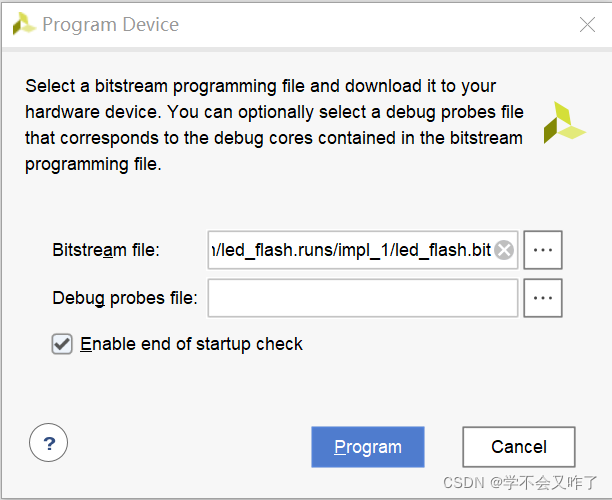
Task: Click into the Bitstream file path field
Action: click(351, 250)
